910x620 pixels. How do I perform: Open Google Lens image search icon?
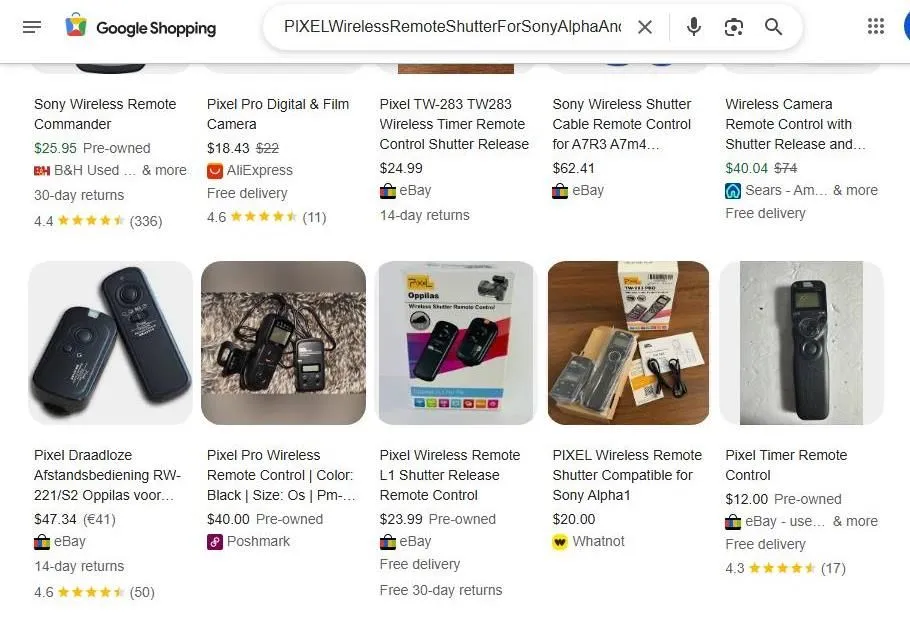pos(734,27)
